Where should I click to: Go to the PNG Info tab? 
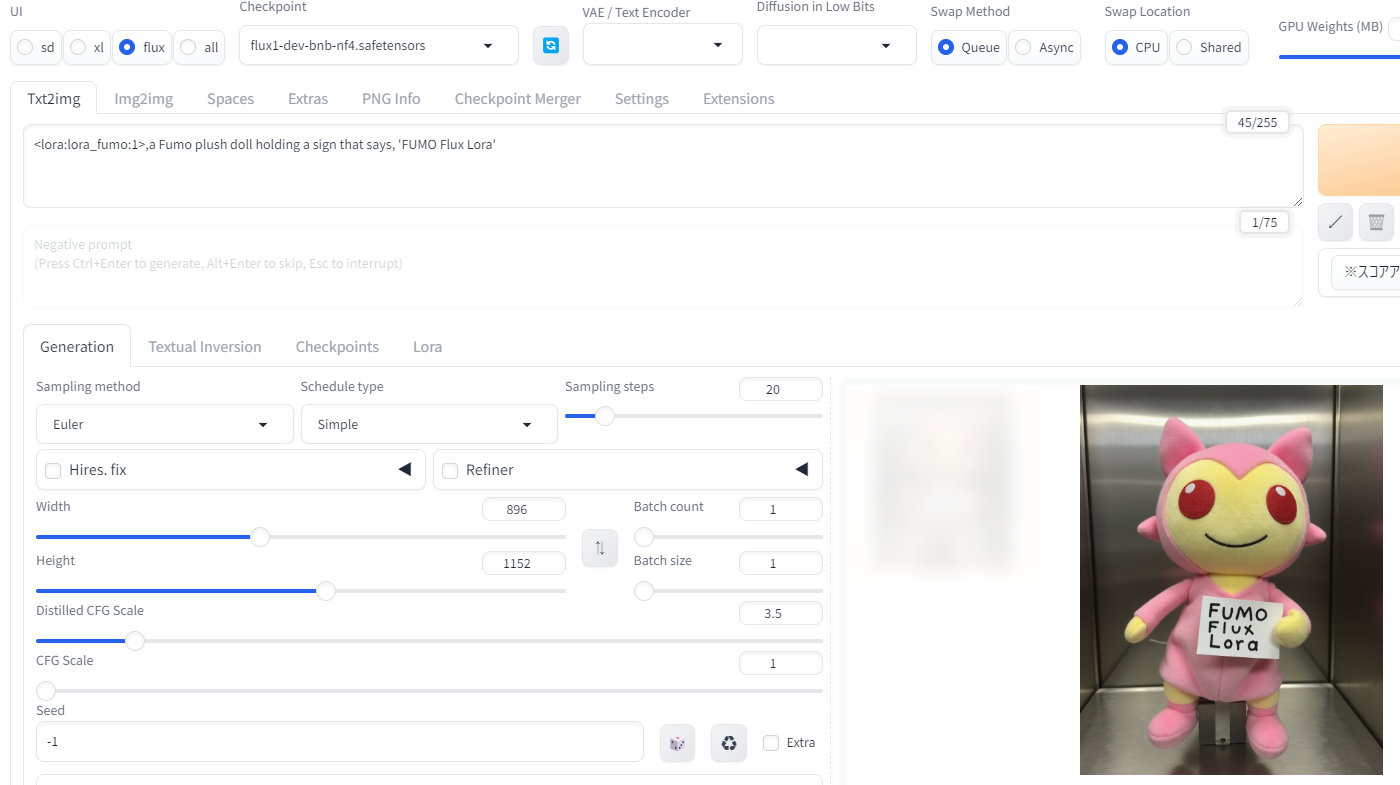391,99
